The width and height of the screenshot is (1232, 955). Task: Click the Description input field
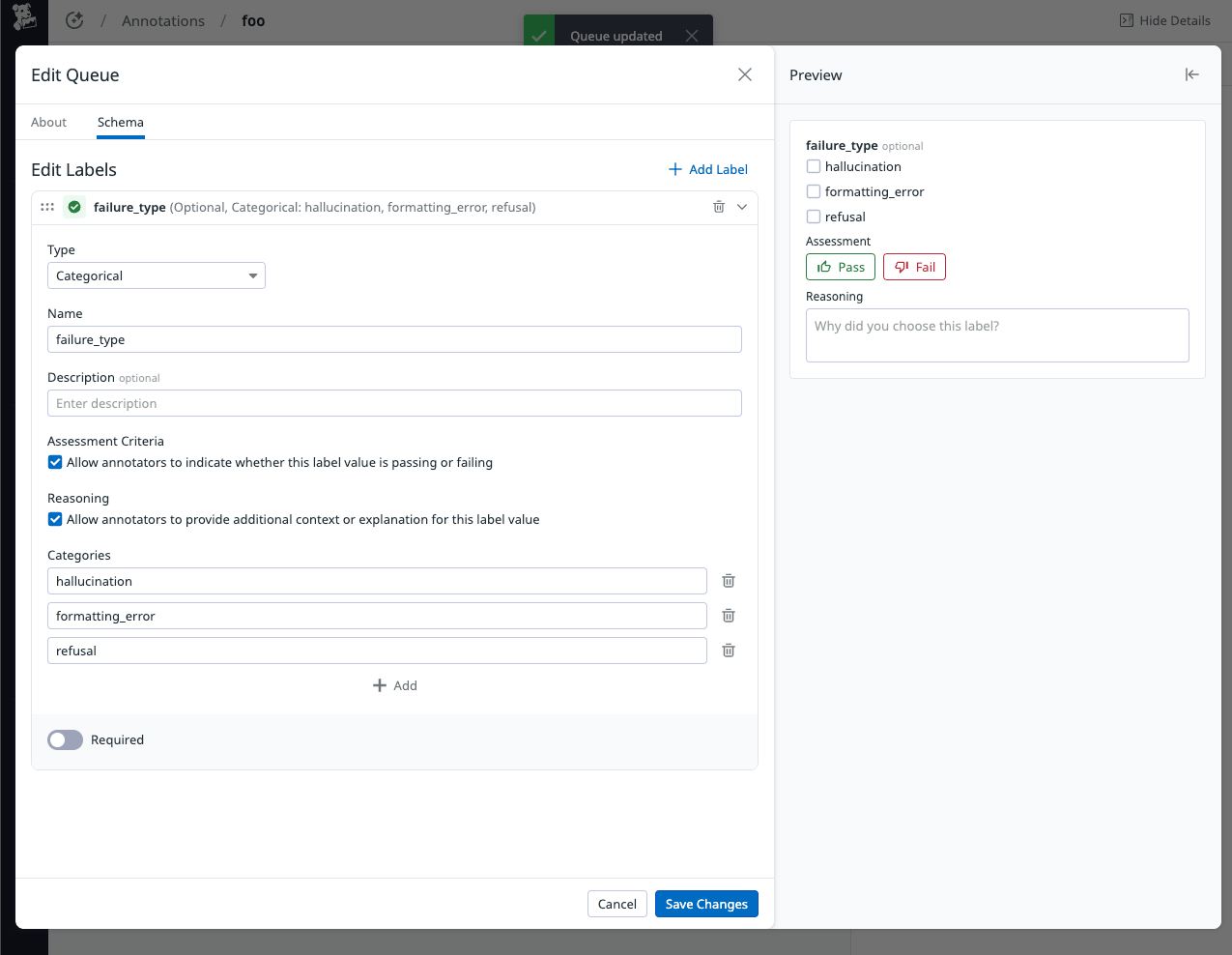pos(394,403)
